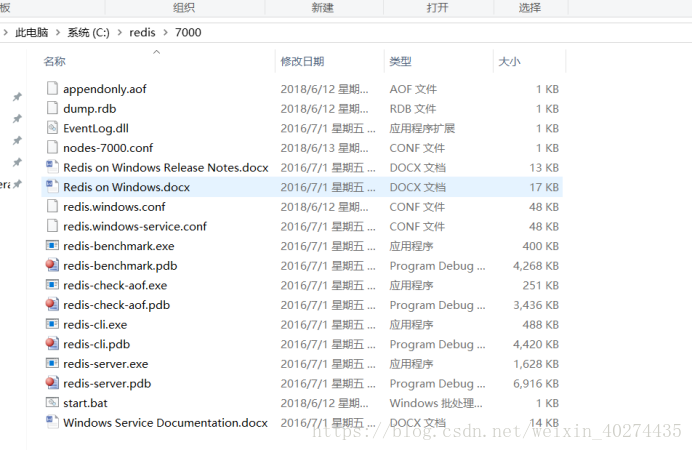693x451 pixels.
Task: Sort files by 大小 column header
Action: [x=509, y=61]
